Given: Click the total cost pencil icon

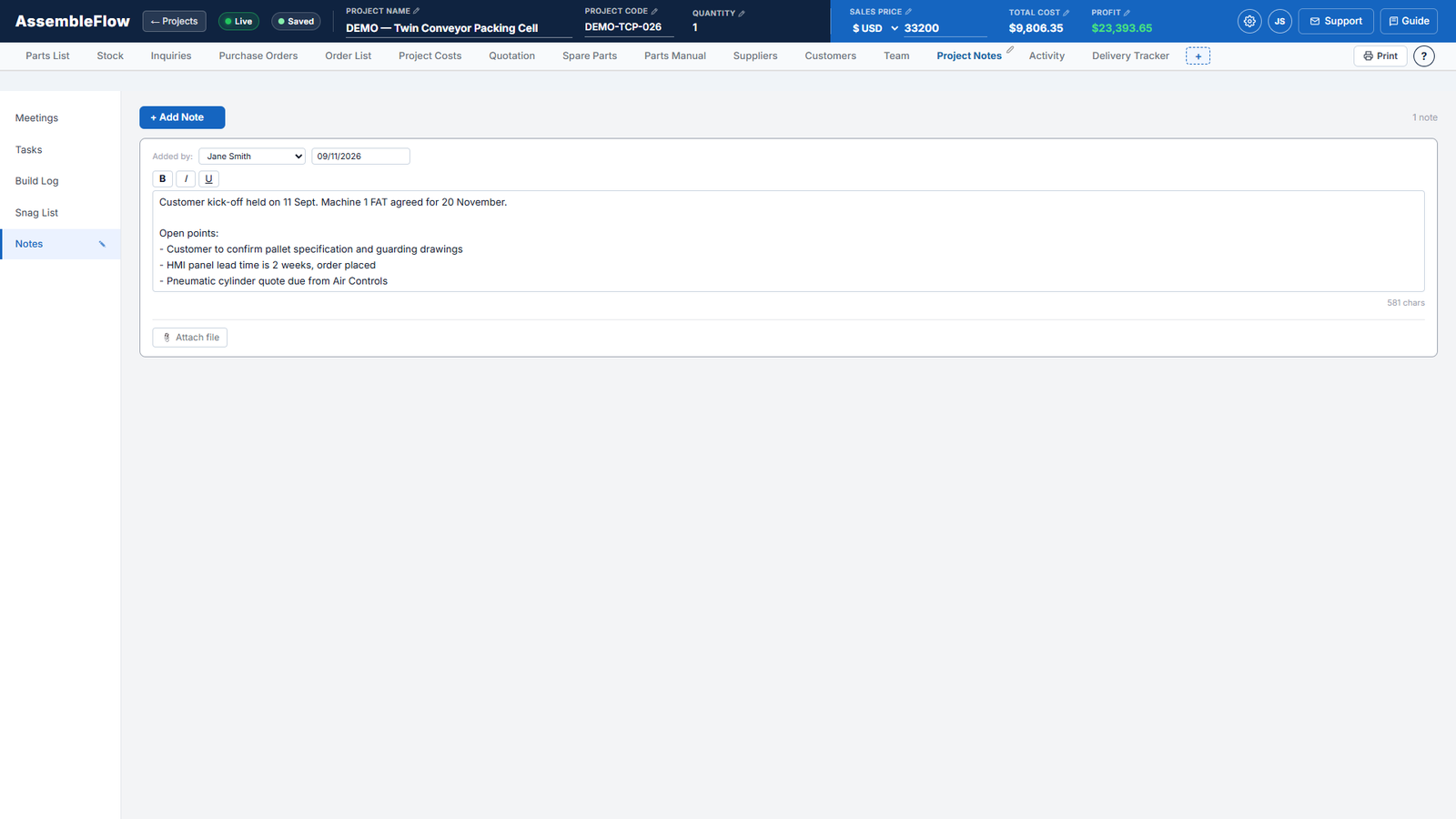Looking at the screenshot, I should click(x=1067, y=13).
